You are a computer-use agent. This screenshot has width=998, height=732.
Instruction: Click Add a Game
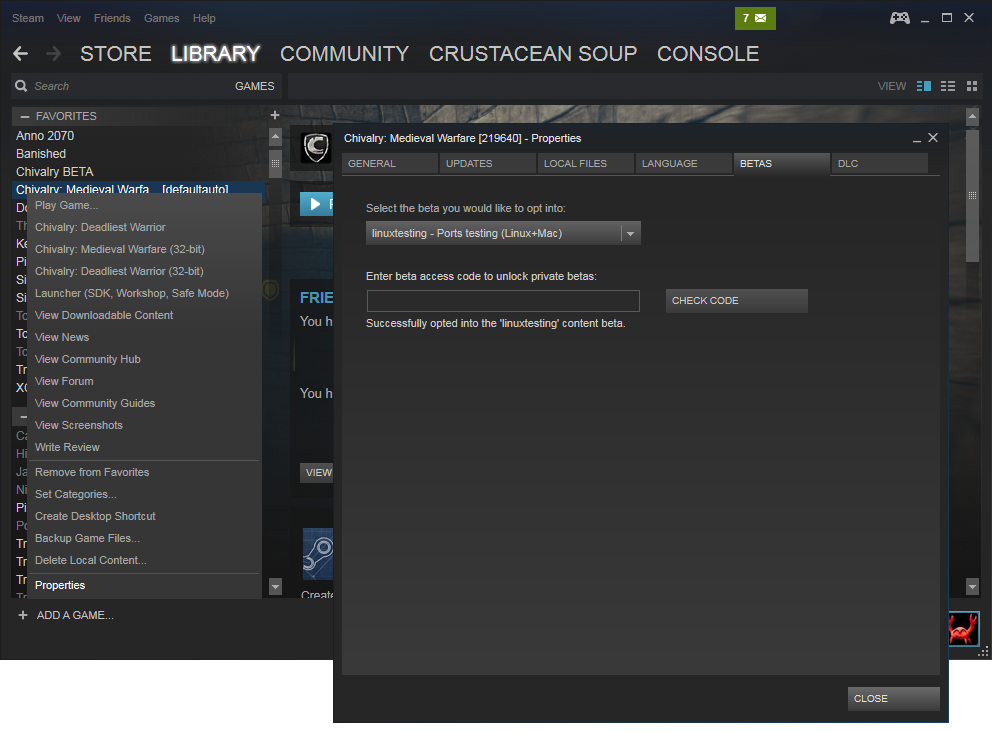click(75, 616)
